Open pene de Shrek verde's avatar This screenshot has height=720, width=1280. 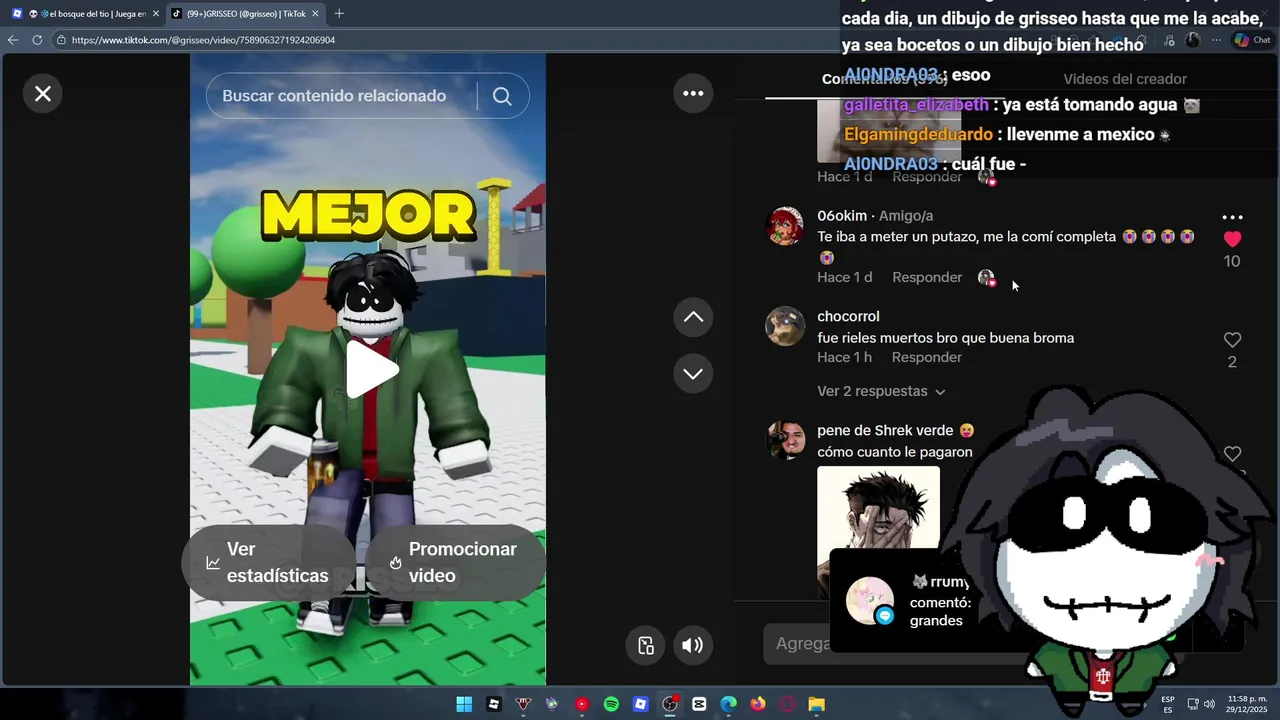point(785,440)
